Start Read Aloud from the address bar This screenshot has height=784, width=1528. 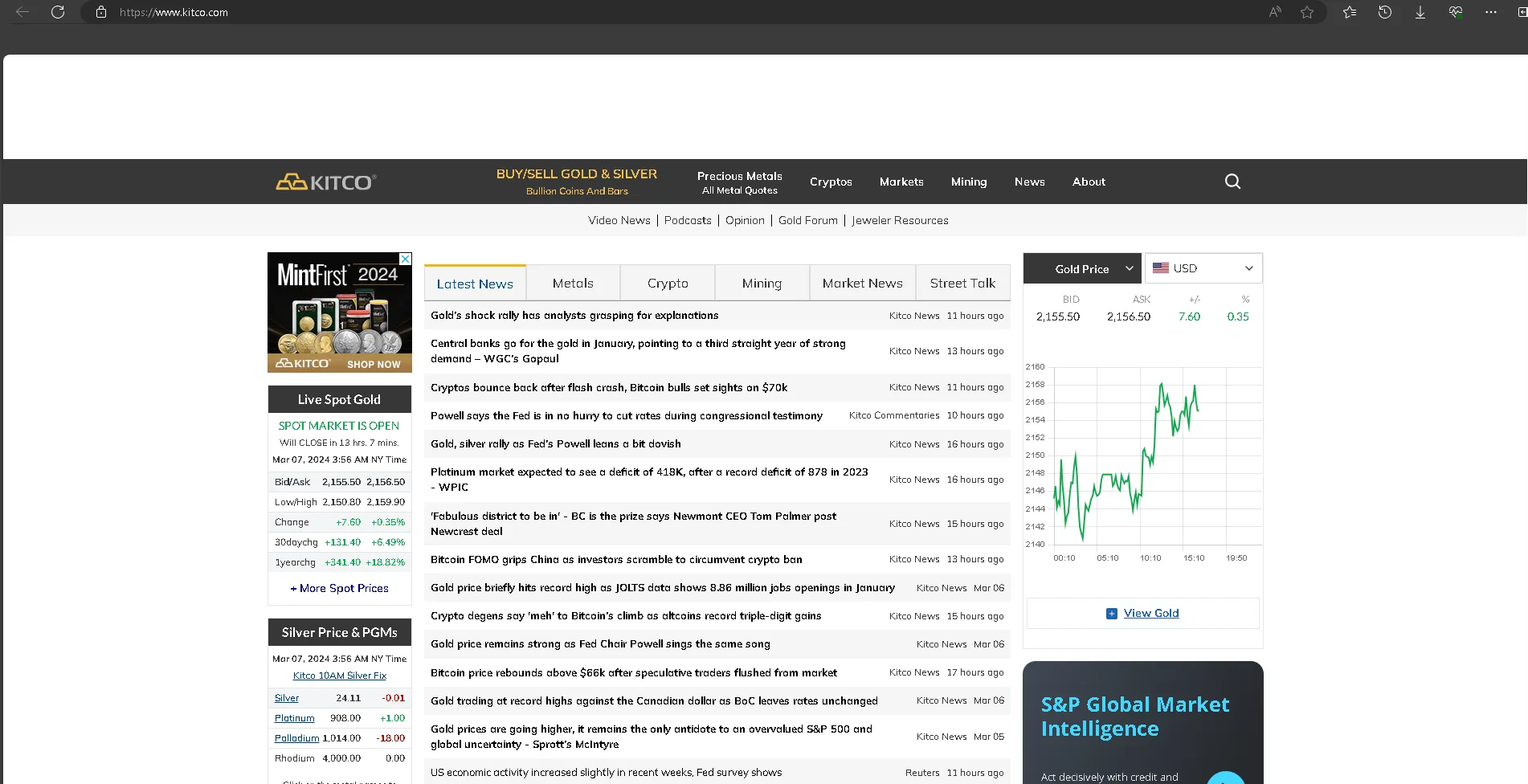[1275, 12]
